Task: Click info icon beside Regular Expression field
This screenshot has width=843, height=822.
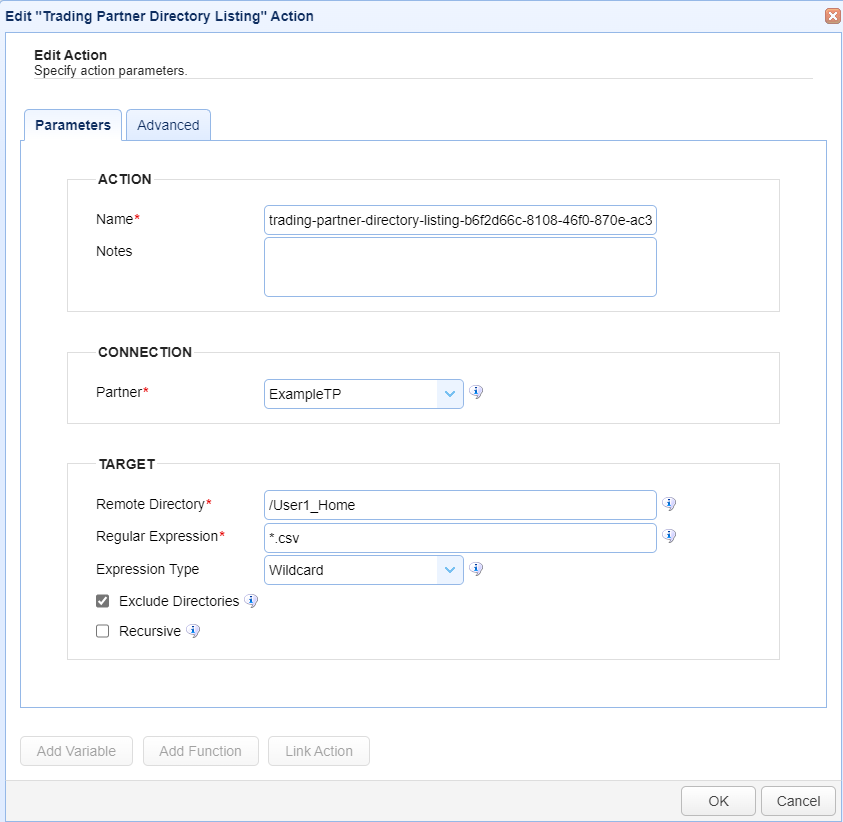Action: pyautogui.click(x=669, y=536)
